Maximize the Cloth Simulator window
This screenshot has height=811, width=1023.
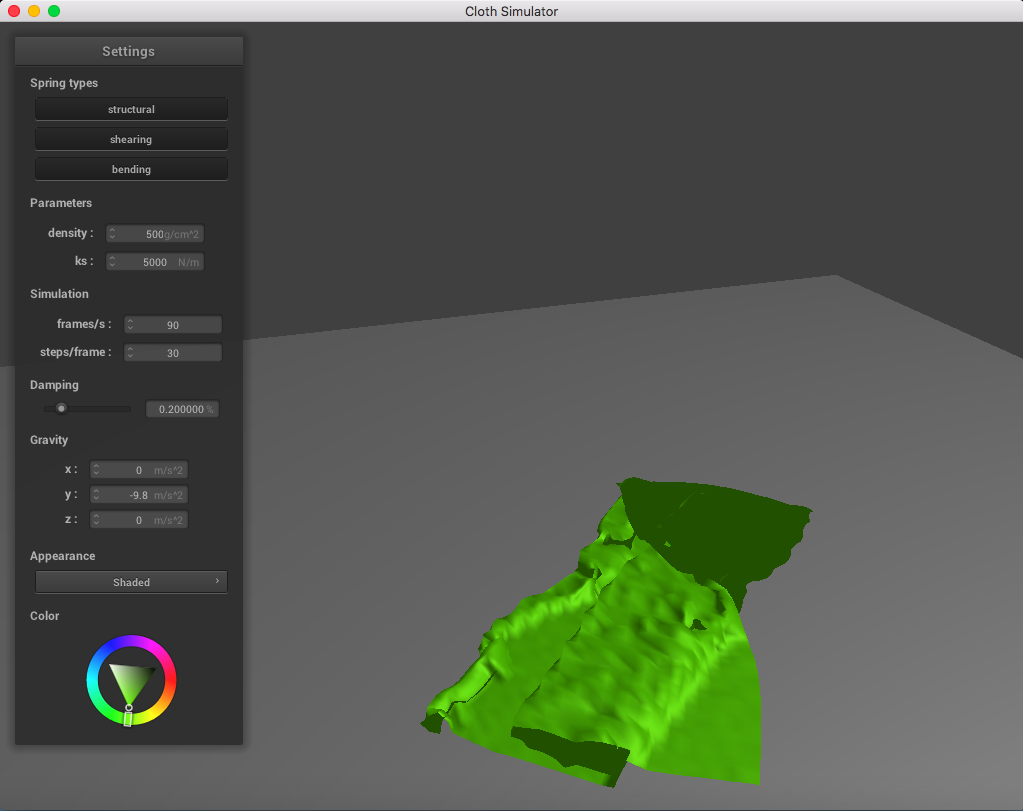[x=54, y=11]
